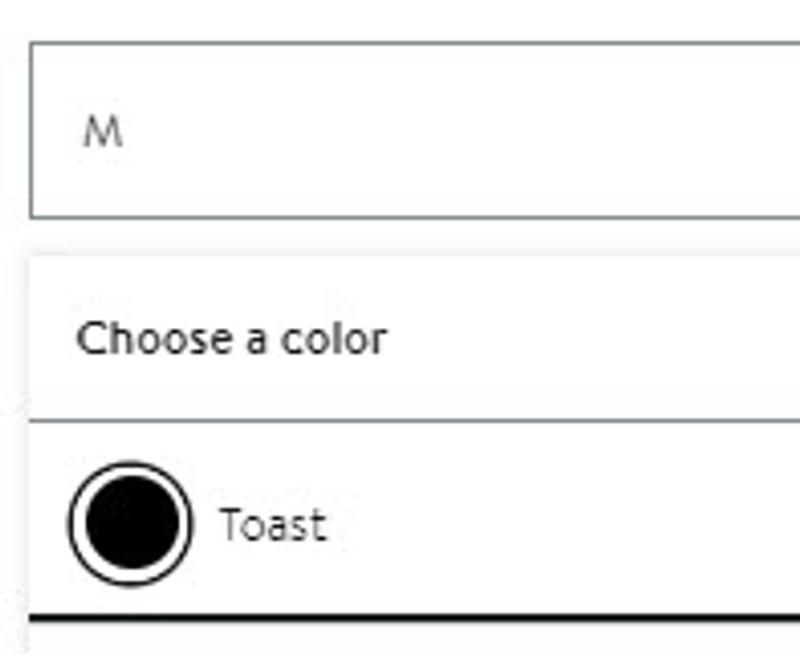Click the letter M in size box
800x654 pixels.
pyautogui.click(x=102, y=131)
